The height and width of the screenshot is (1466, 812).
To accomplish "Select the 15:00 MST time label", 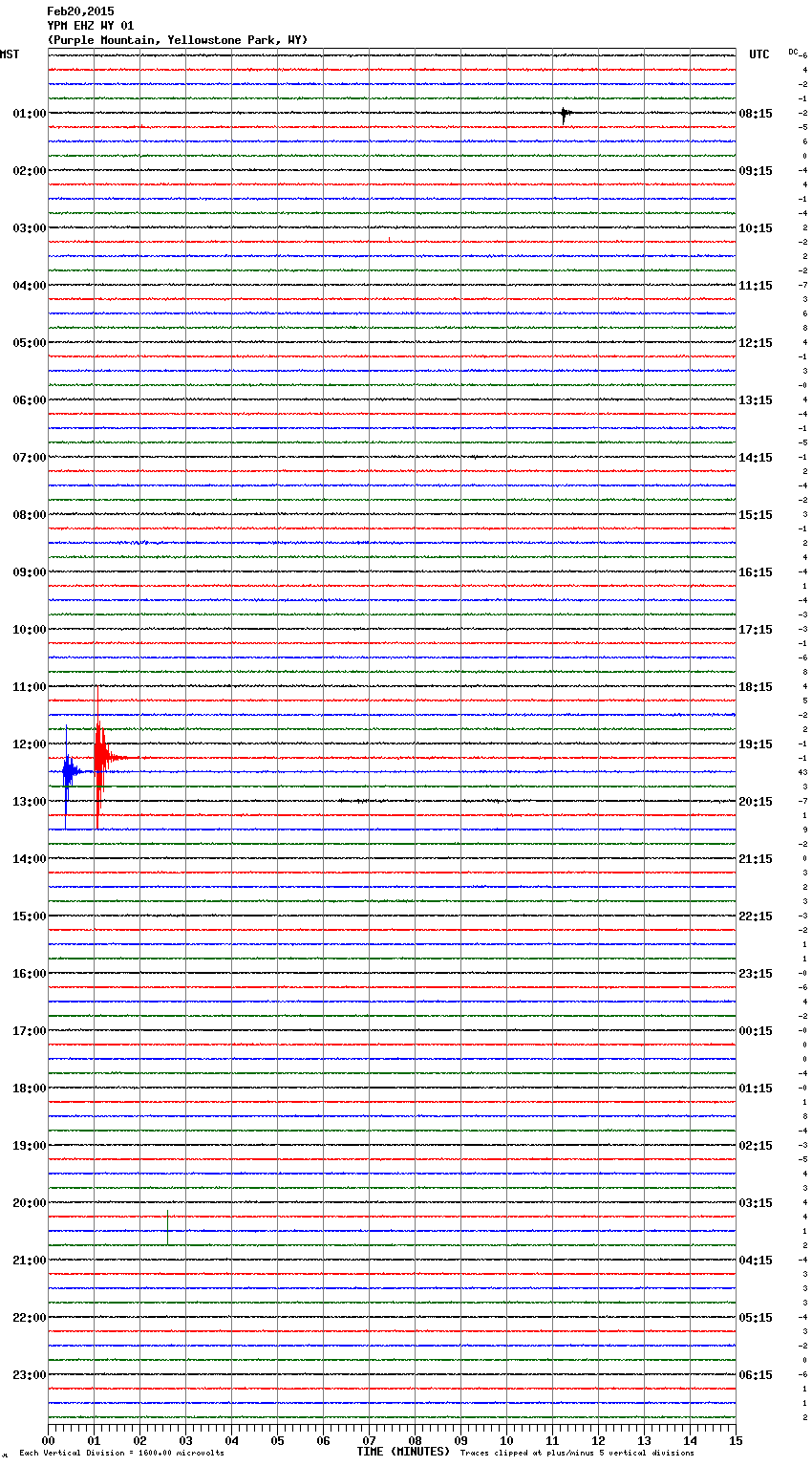I will [x=30, y=916].
